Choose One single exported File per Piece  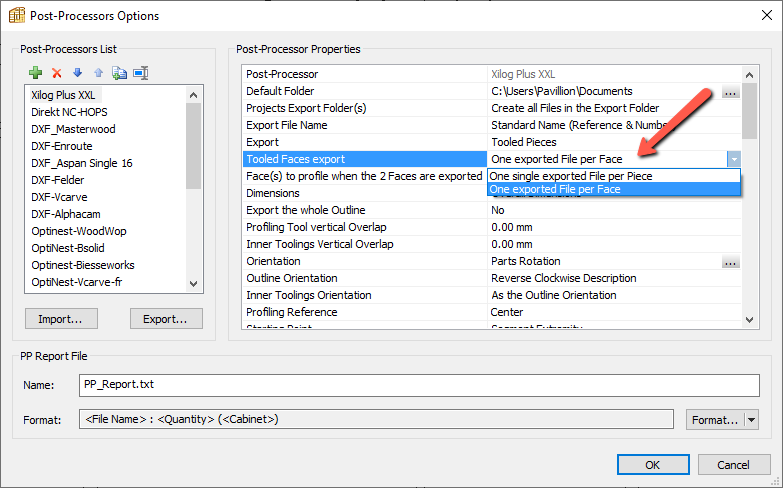tap(614, 176)
